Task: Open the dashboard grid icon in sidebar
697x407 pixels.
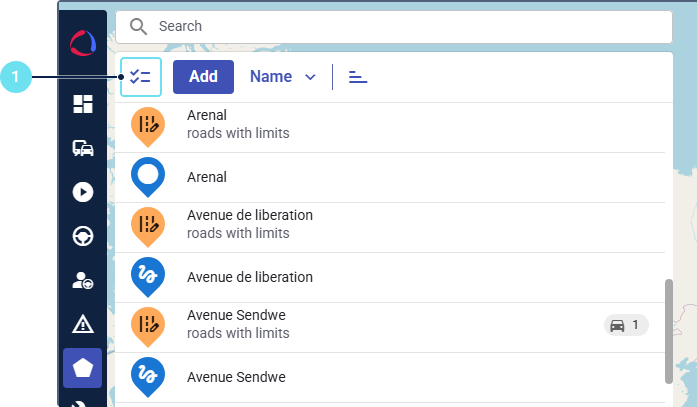Action: tap(83, 104)
